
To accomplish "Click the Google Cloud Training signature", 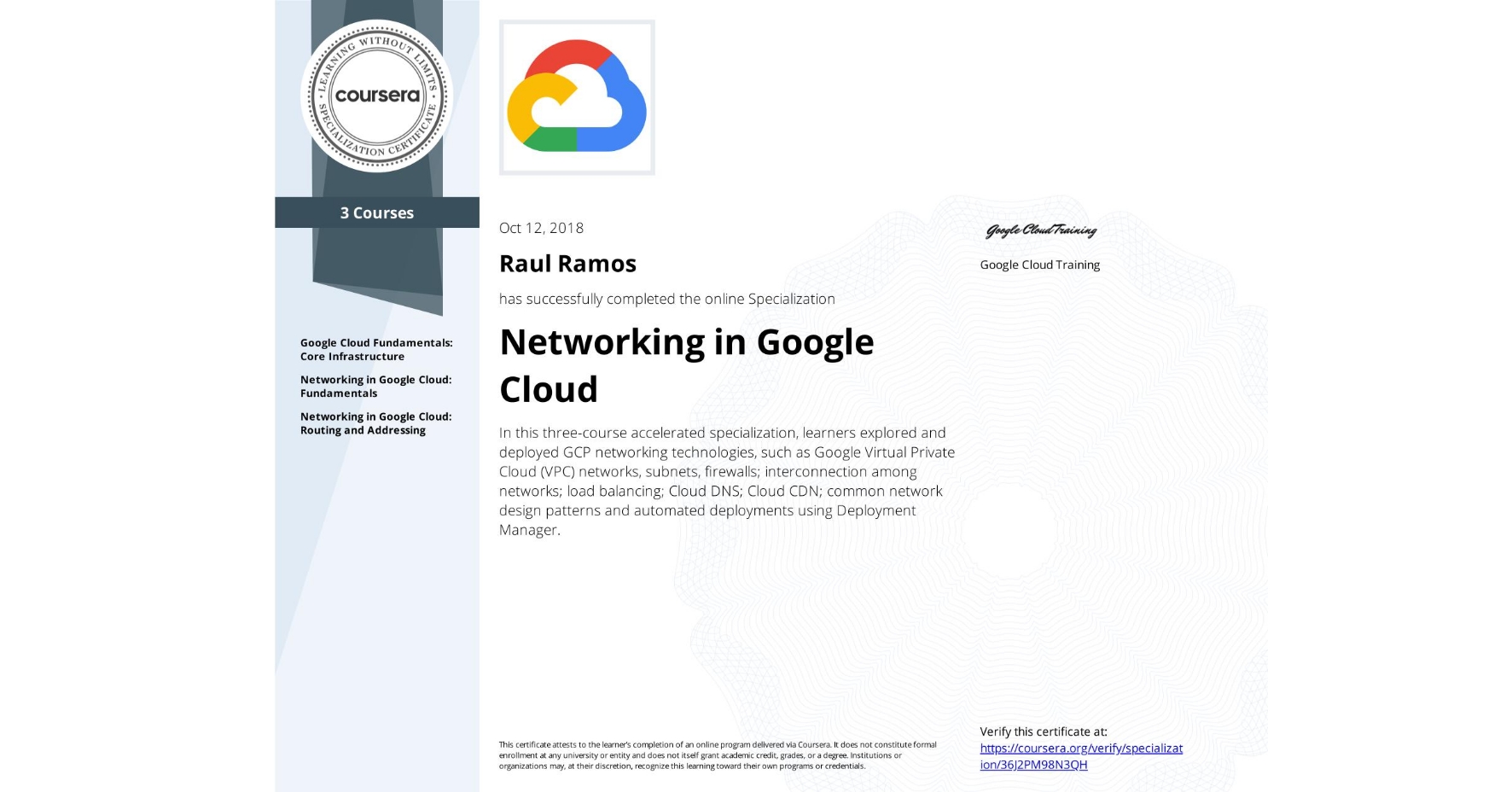I will [x=1041, y=230].
